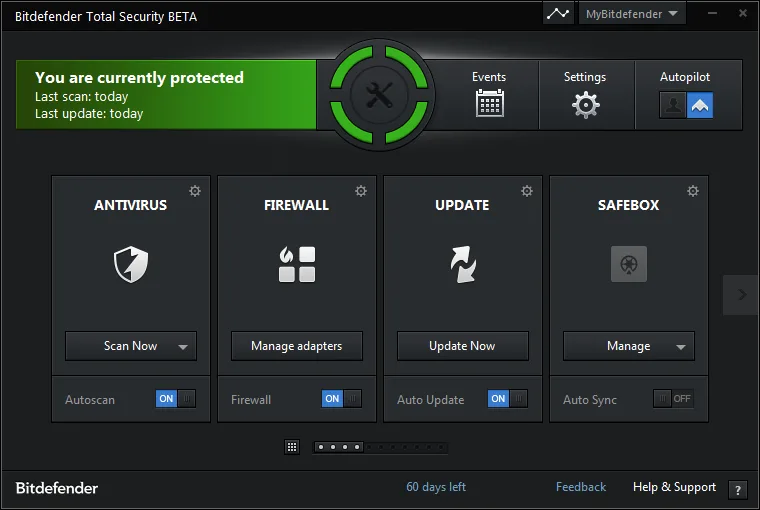The height and width of the screenshot is (510, 760).
Task: Open the 60 days left link
Action: tap(436, 487)
